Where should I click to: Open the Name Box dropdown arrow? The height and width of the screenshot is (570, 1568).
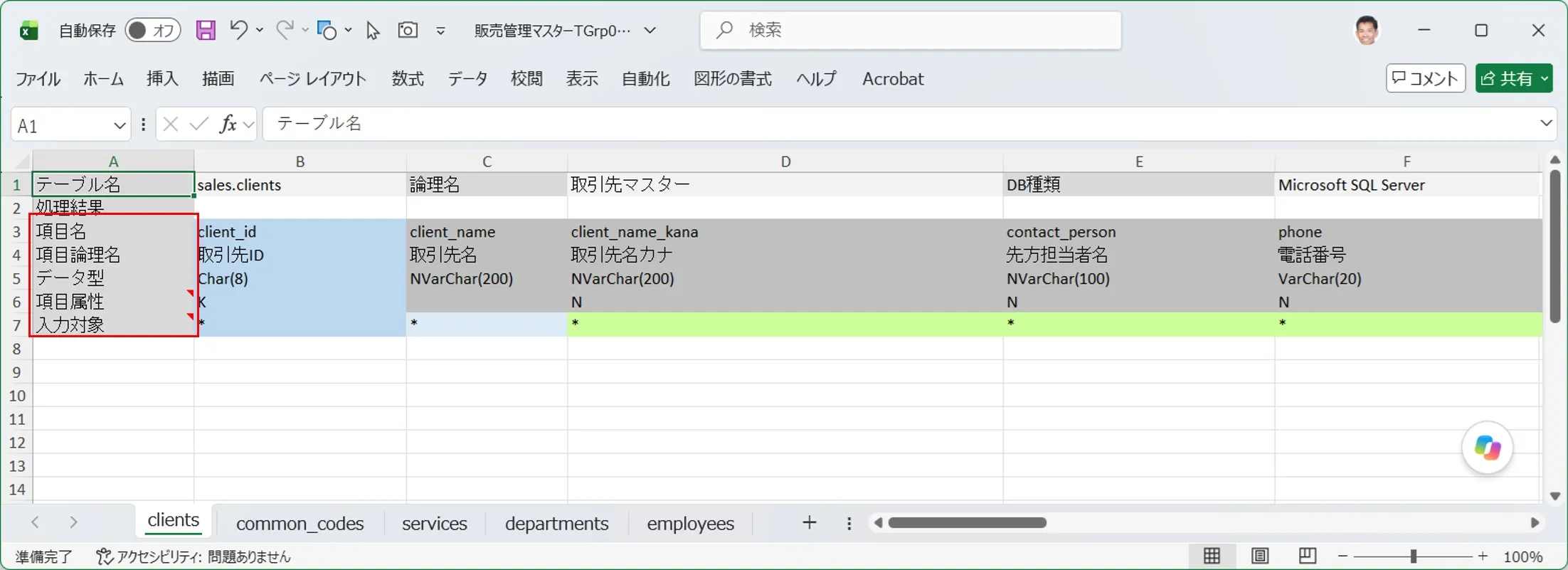coord(119,126)
